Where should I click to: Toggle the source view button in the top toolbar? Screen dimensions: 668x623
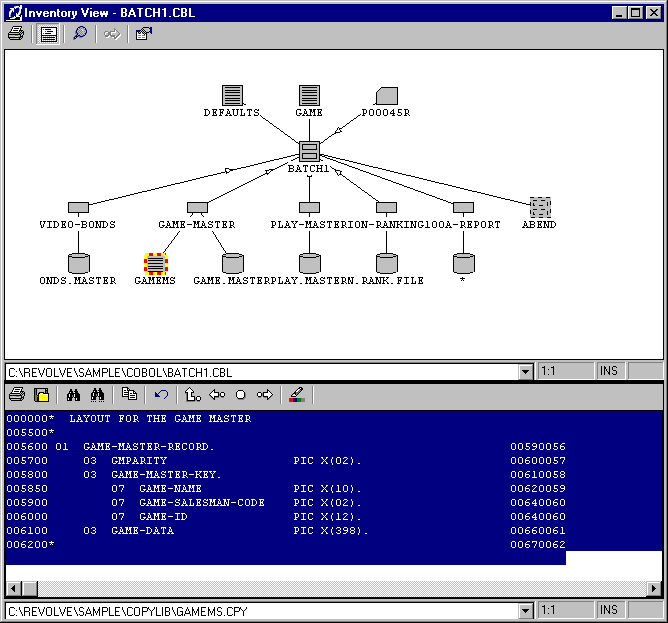tap(48, 33)
